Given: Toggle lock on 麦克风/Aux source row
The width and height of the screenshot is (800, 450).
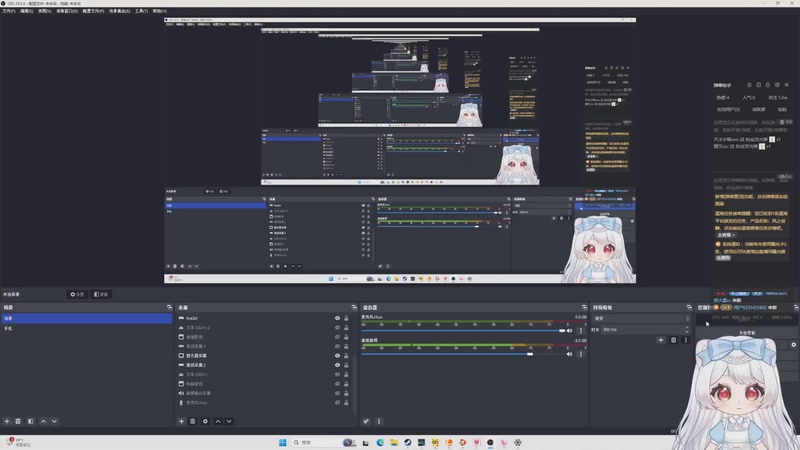Looking at the screenshot, I should pos(346,403).
